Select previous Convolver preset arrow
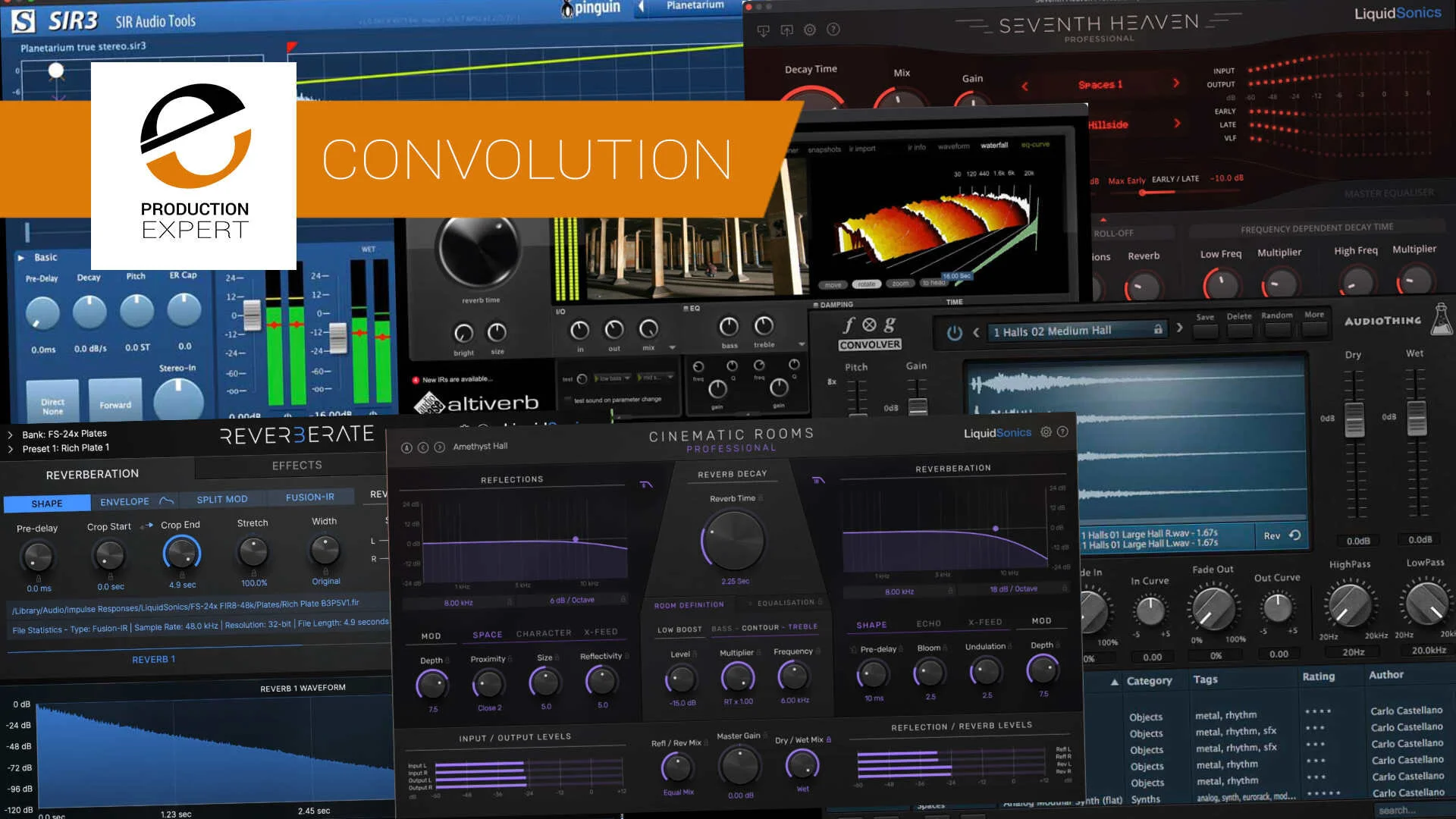 (976, 332)
